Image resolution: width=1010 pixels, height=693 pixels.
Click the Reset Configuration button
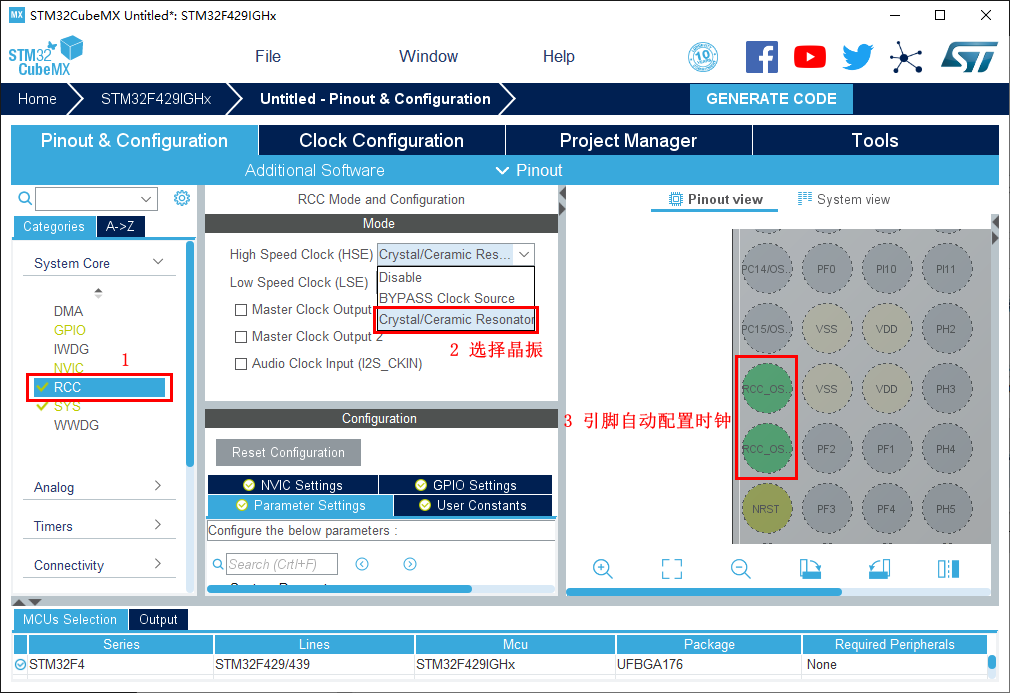pos(288,453)
